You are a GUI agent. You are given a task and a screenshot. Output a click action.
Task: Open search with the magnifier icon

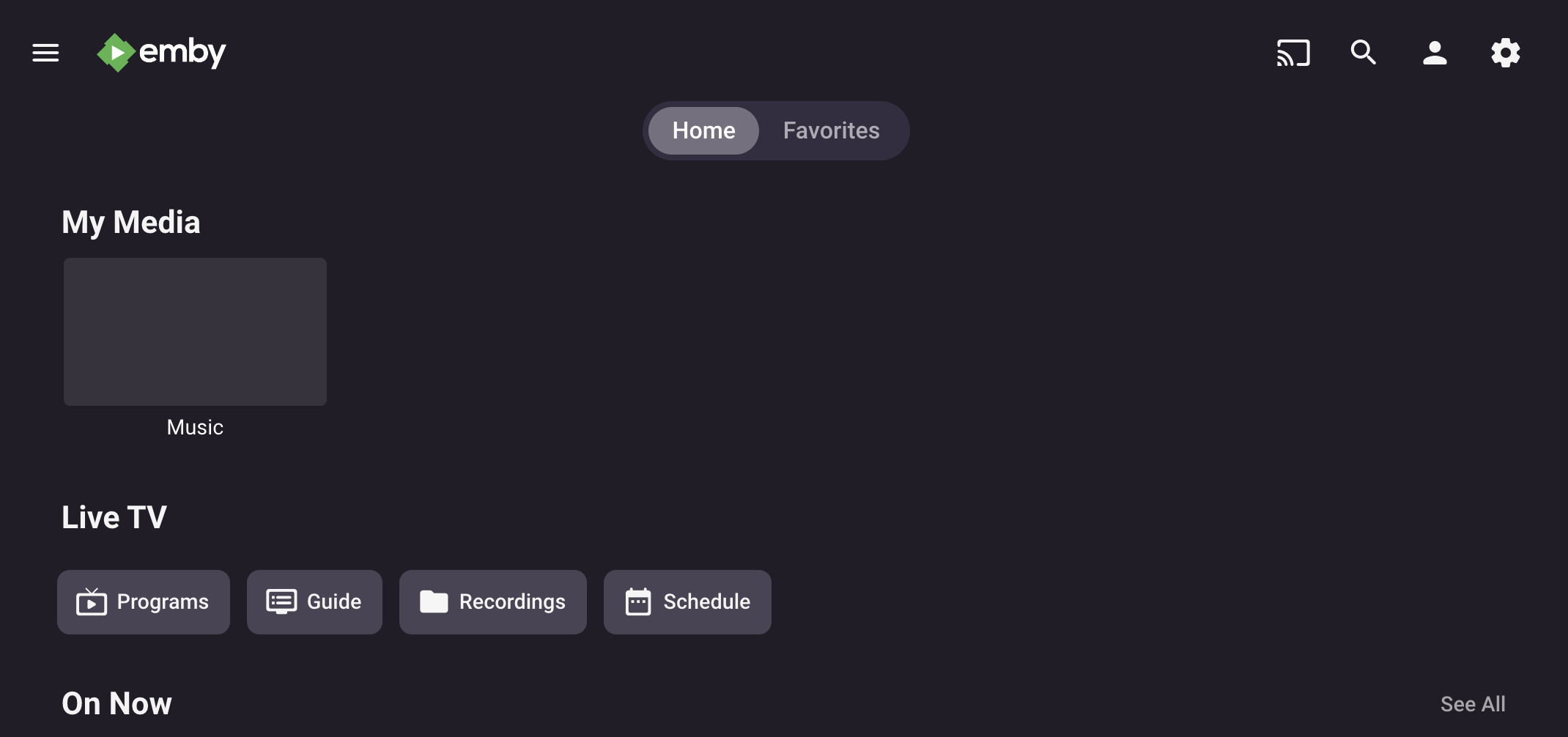(1363, 53)
